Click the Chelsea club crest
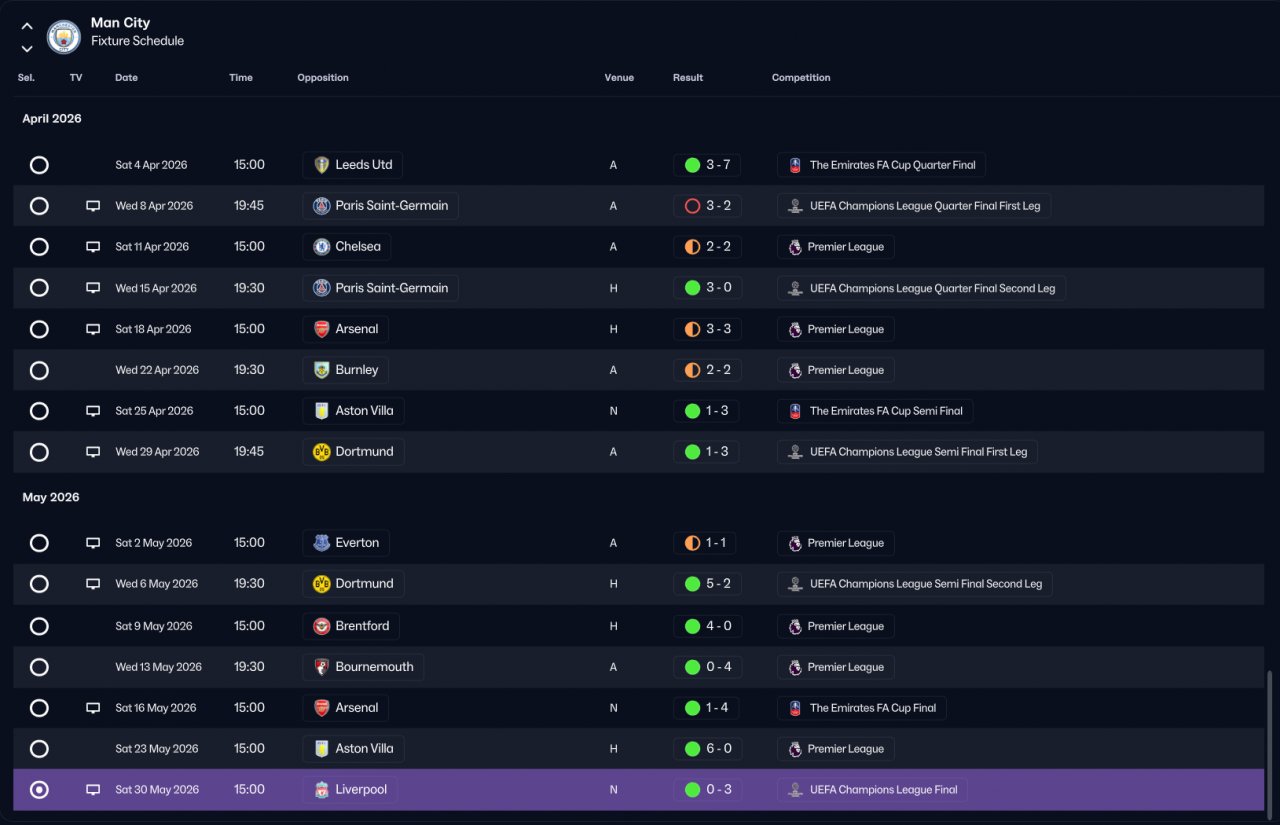This screenshot has width=1280, height=825. 321,247
